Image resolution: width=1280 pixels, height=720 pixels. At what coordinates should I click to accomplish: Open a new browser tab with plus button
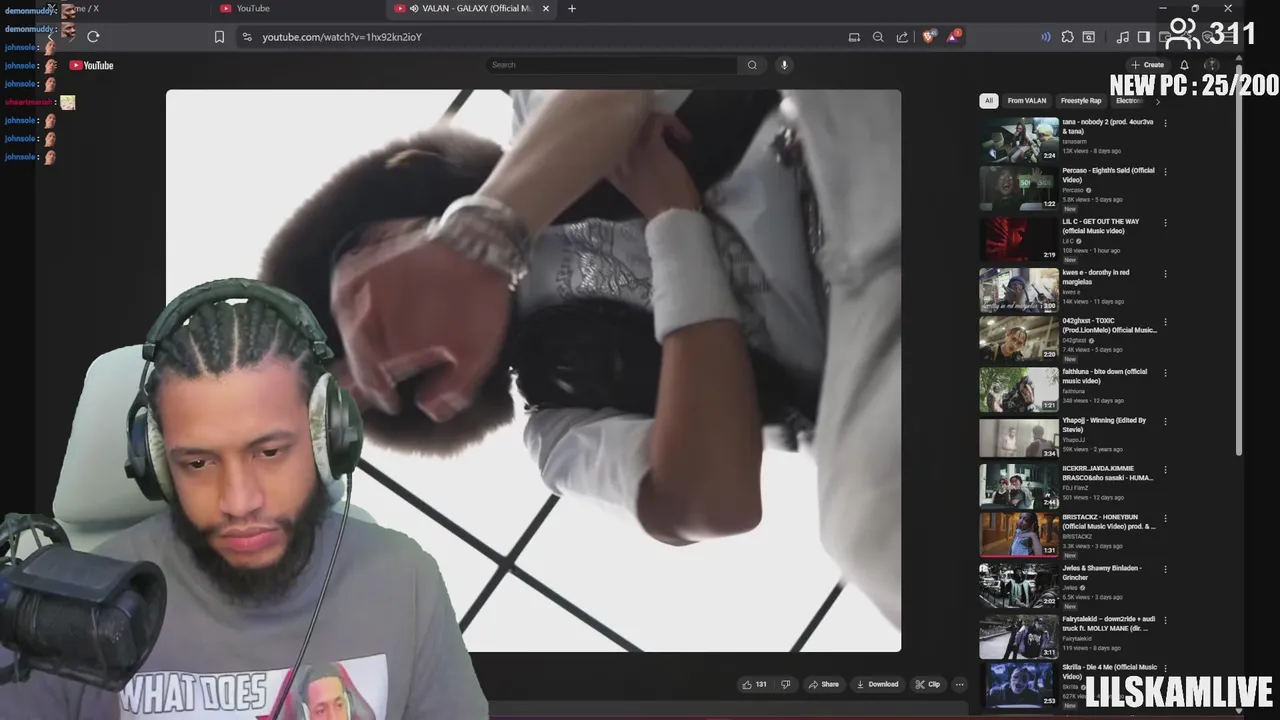pos(572,9)
